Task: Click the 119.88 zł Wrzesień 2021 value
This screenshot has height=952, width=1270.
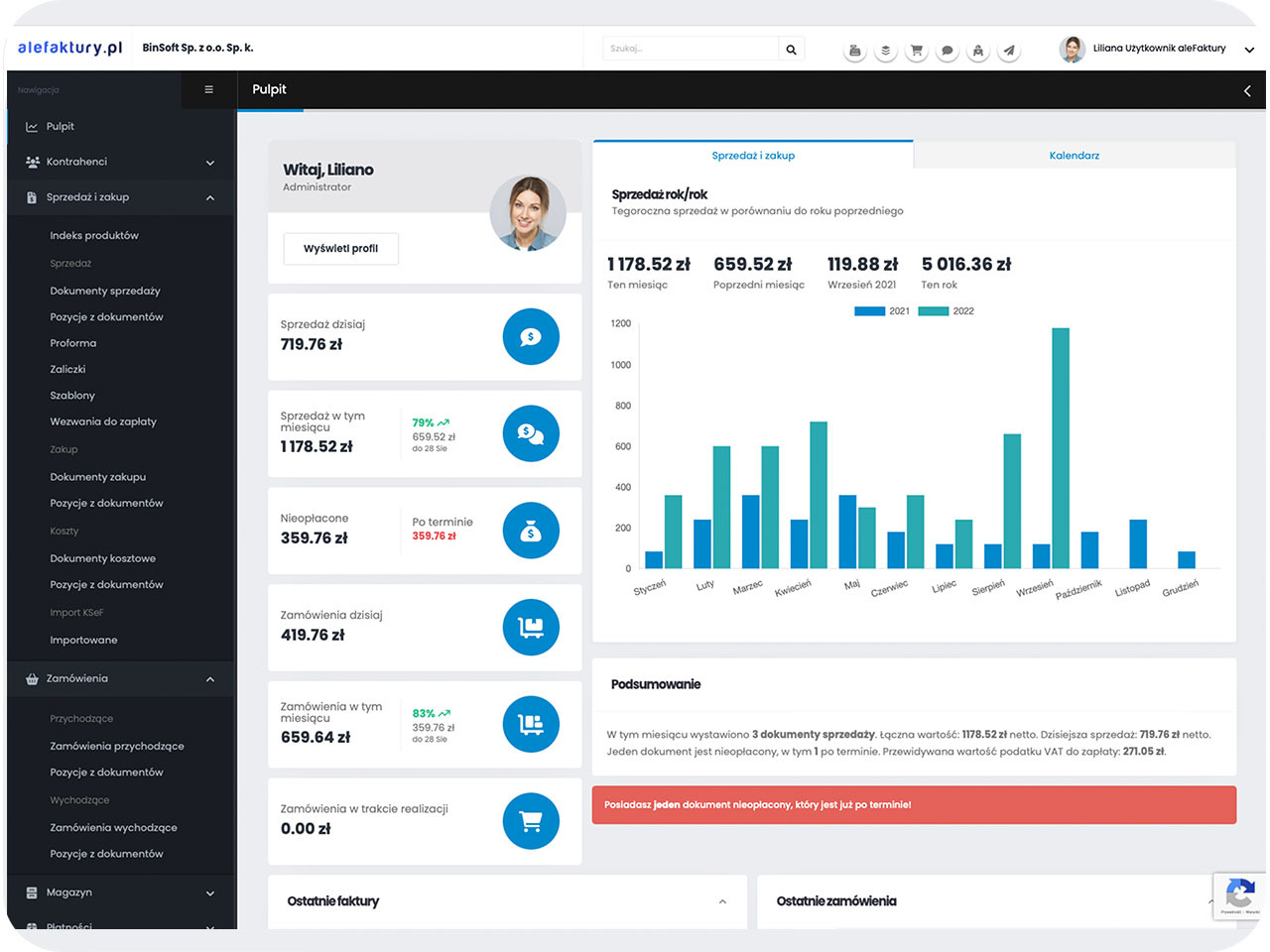Action: click(x=862, y=265)
